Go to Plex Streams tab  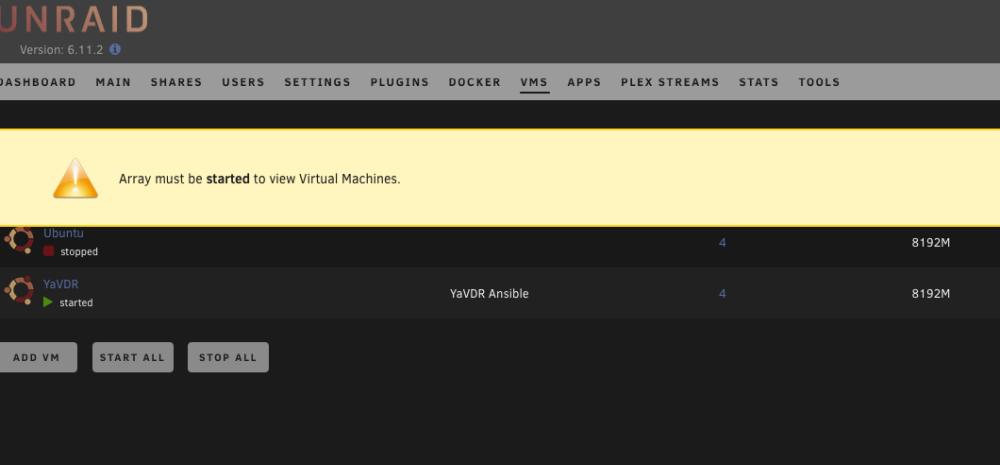(670, 82)
